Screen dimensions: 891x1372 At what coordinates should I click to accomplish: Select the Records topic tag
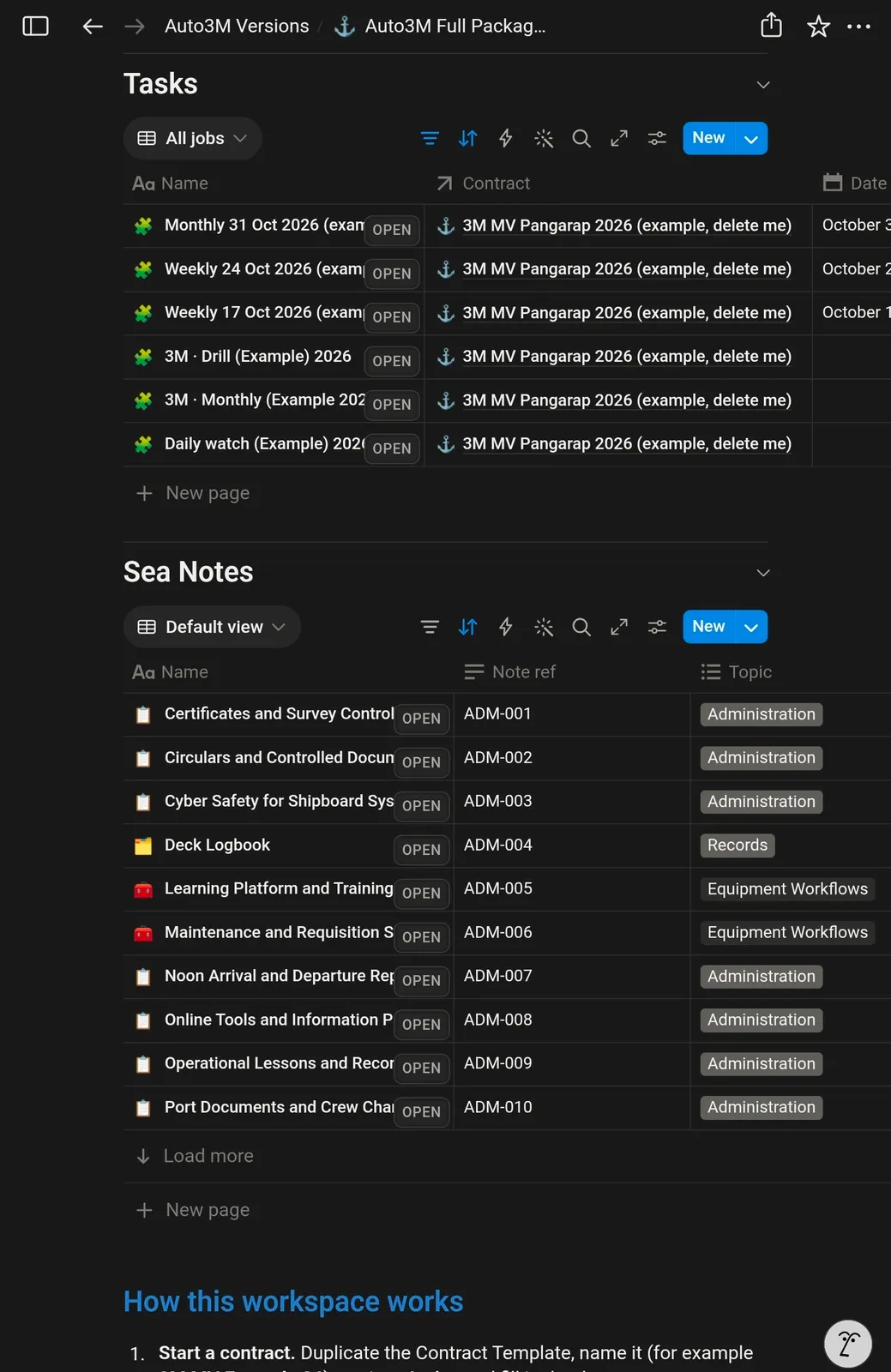(x=737, y=845)
